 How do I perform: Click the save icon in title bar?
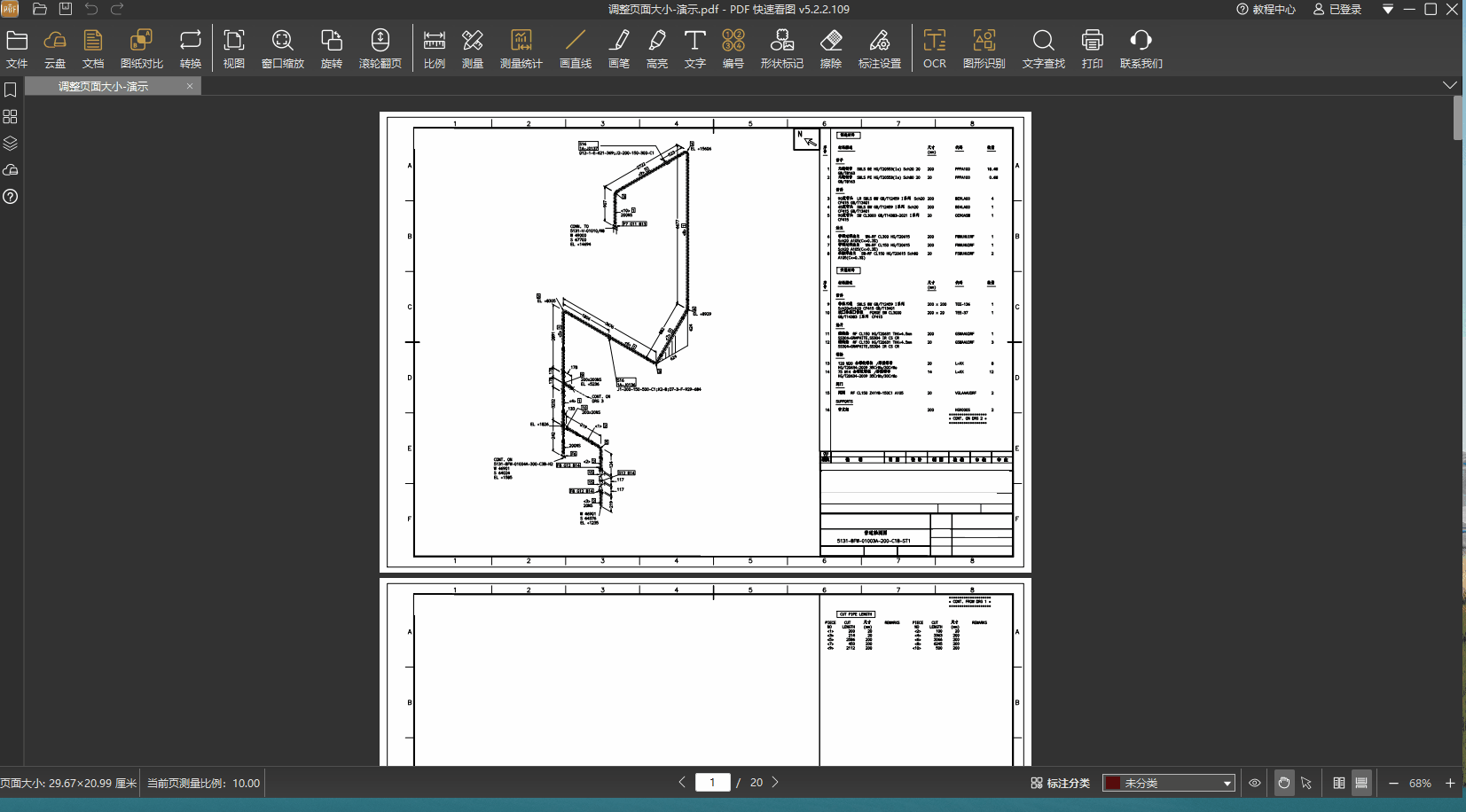click(x=66, y=9)
